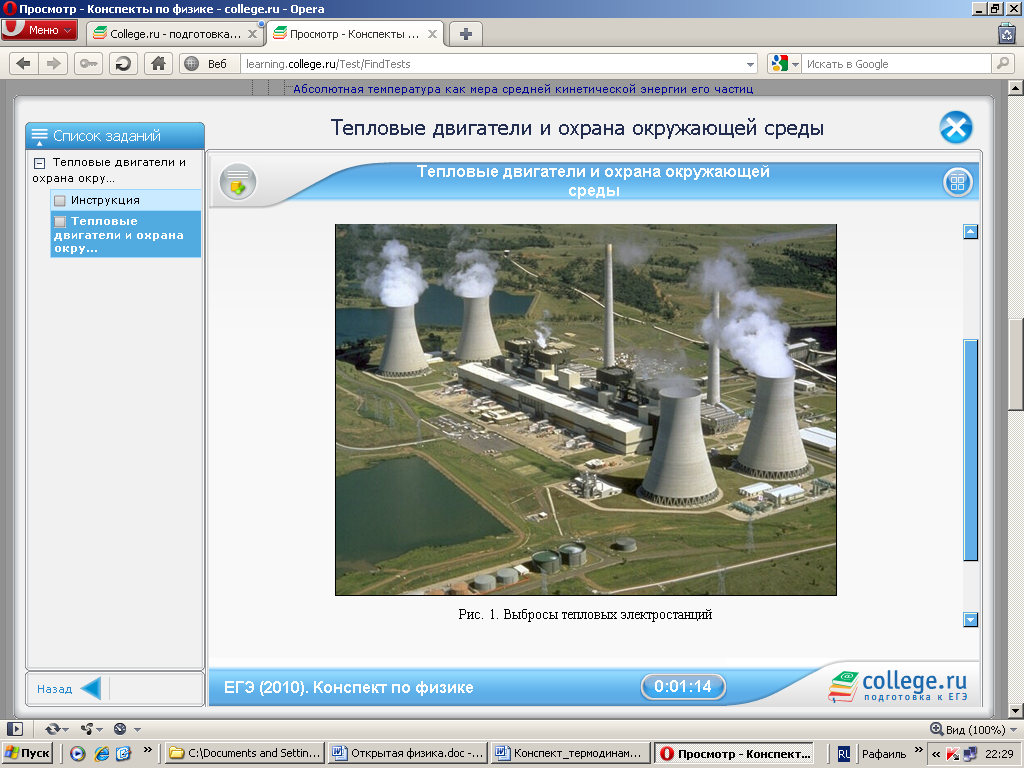The image size is (1024, 768).
Task: Click the 22:29 clock
Action: [999, 754]
